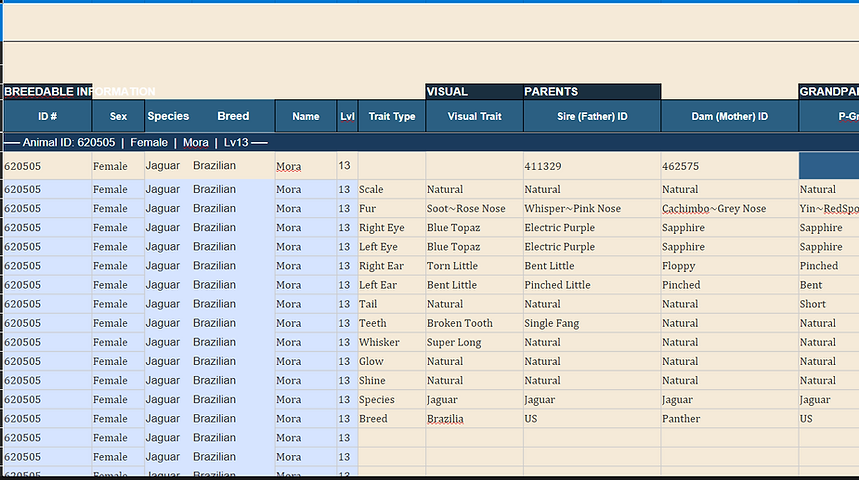Click the Sex column header
This screenshot has height=480, width=859.
(x=118, y=116)
